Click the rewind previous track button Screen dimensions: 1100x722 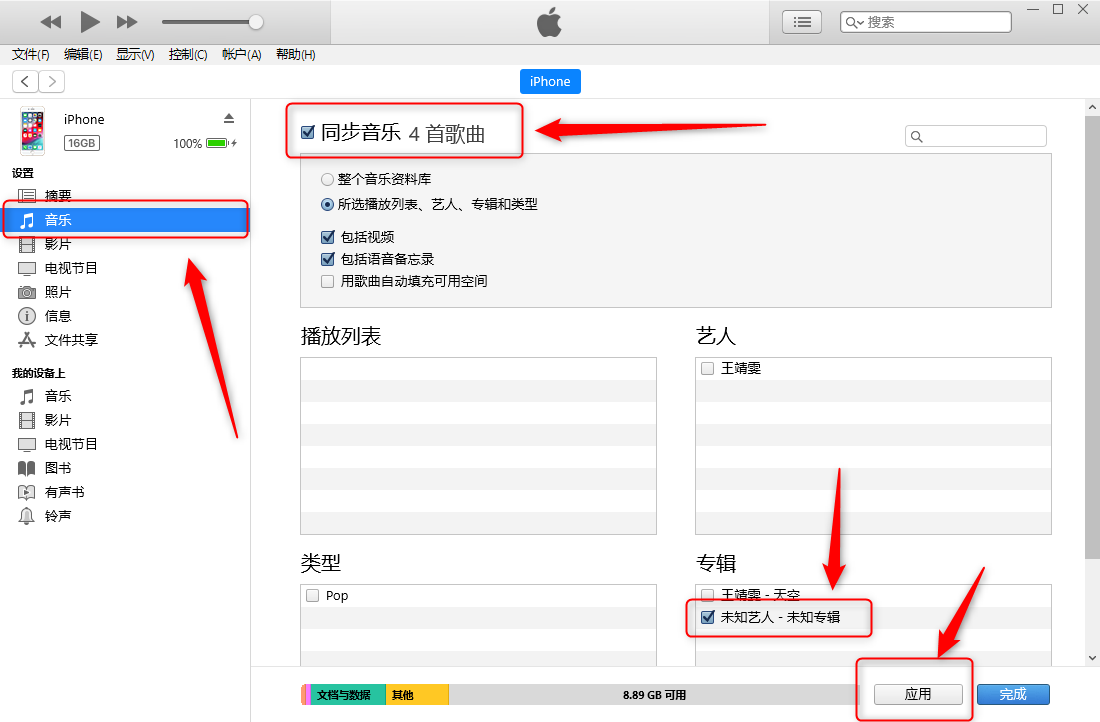[51, 22]
